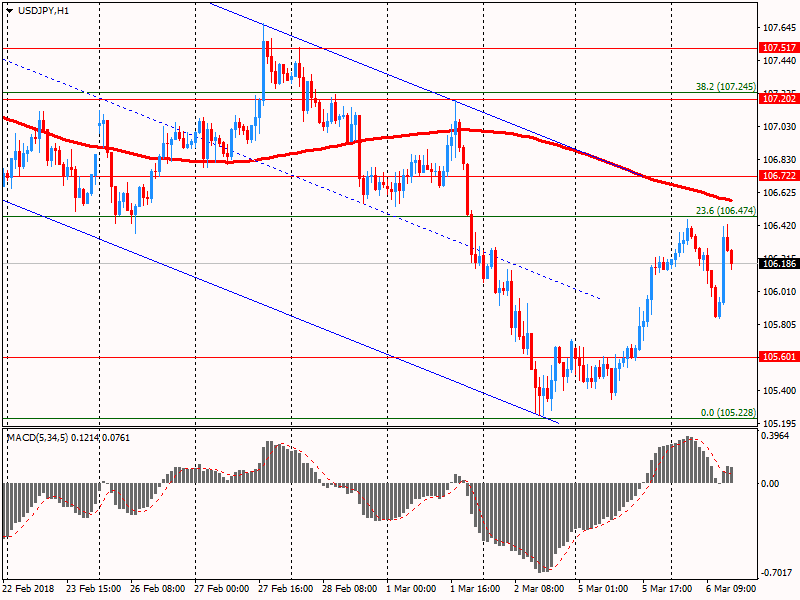Image resolution: width=800 pixels, height=600 pixels.
Task: Click the 23 Feb 15:00 time label
Action: pyautogui.click(x=93, y=588)
